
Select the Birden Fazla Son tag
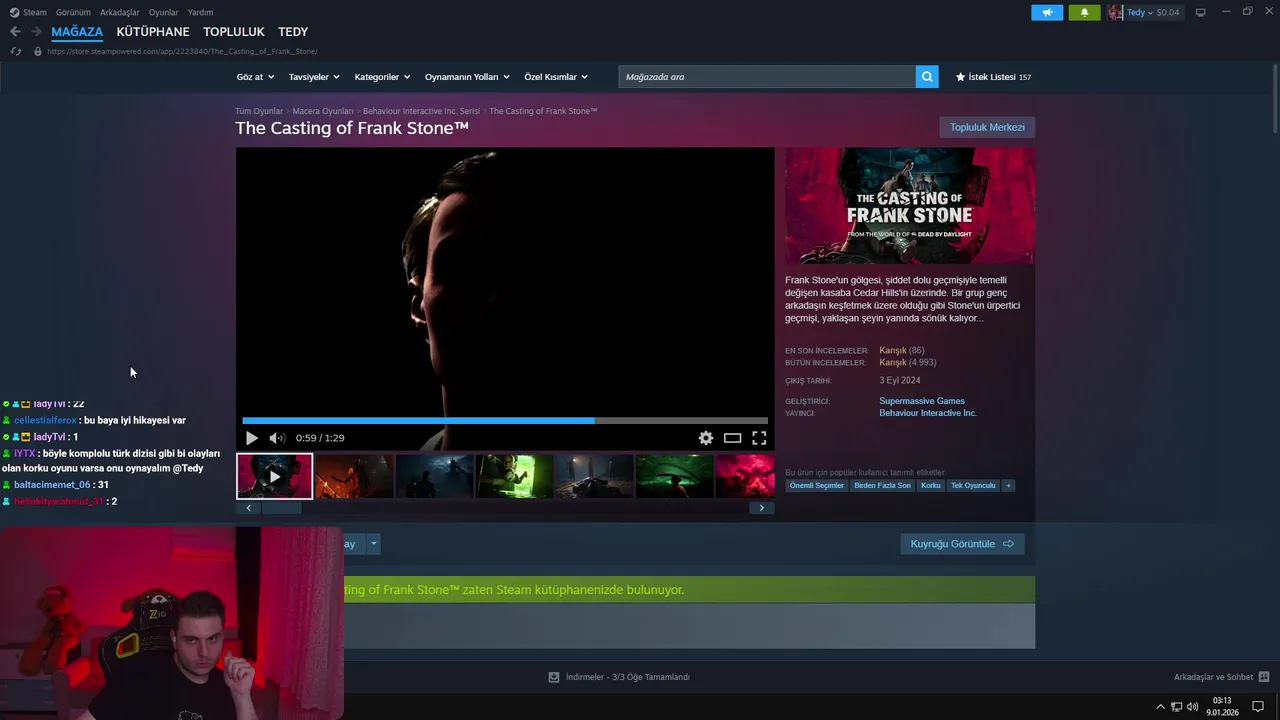pos(882,485)
